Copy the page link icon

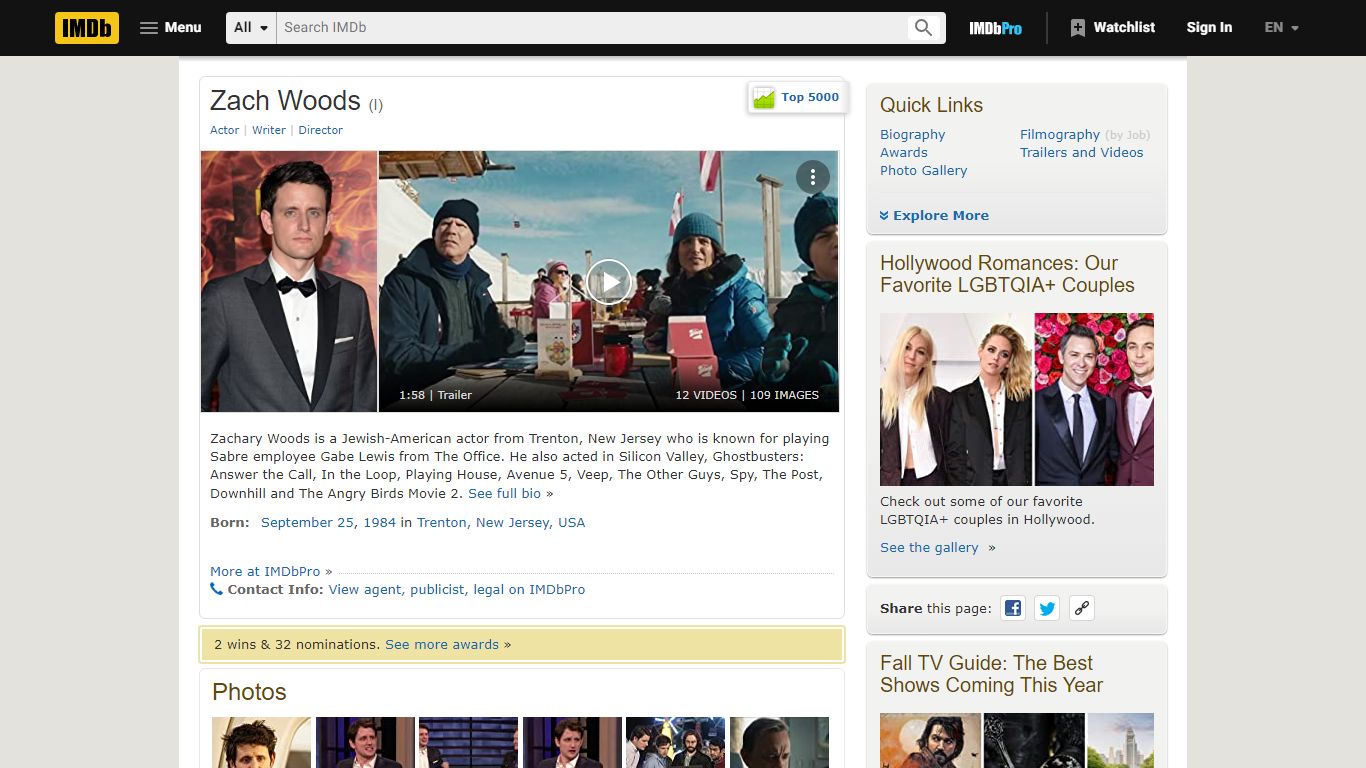(1081, 608)
